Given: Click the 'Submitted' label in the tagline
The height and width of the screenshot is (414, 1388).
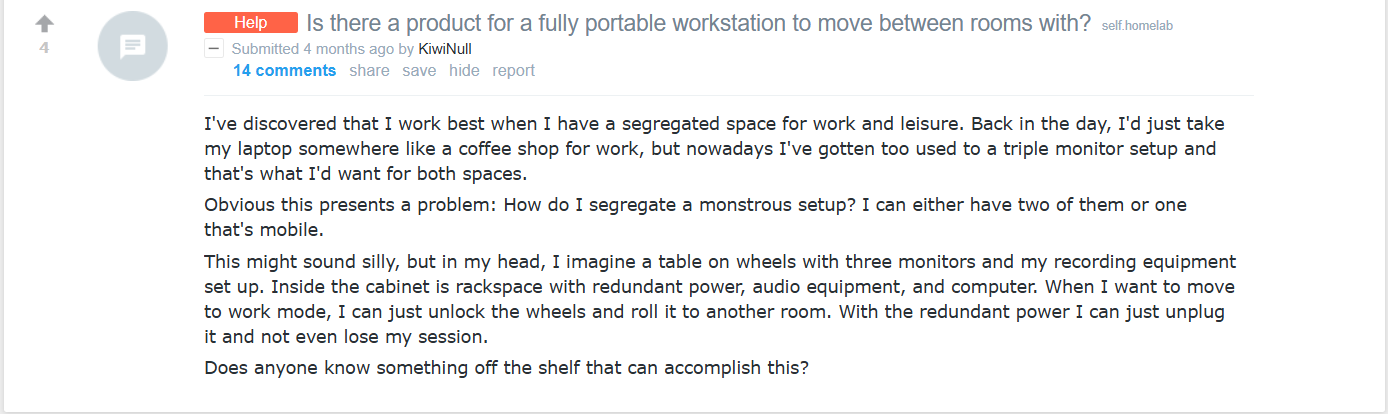Looking at the screenshot, I should tap(265, 48).
